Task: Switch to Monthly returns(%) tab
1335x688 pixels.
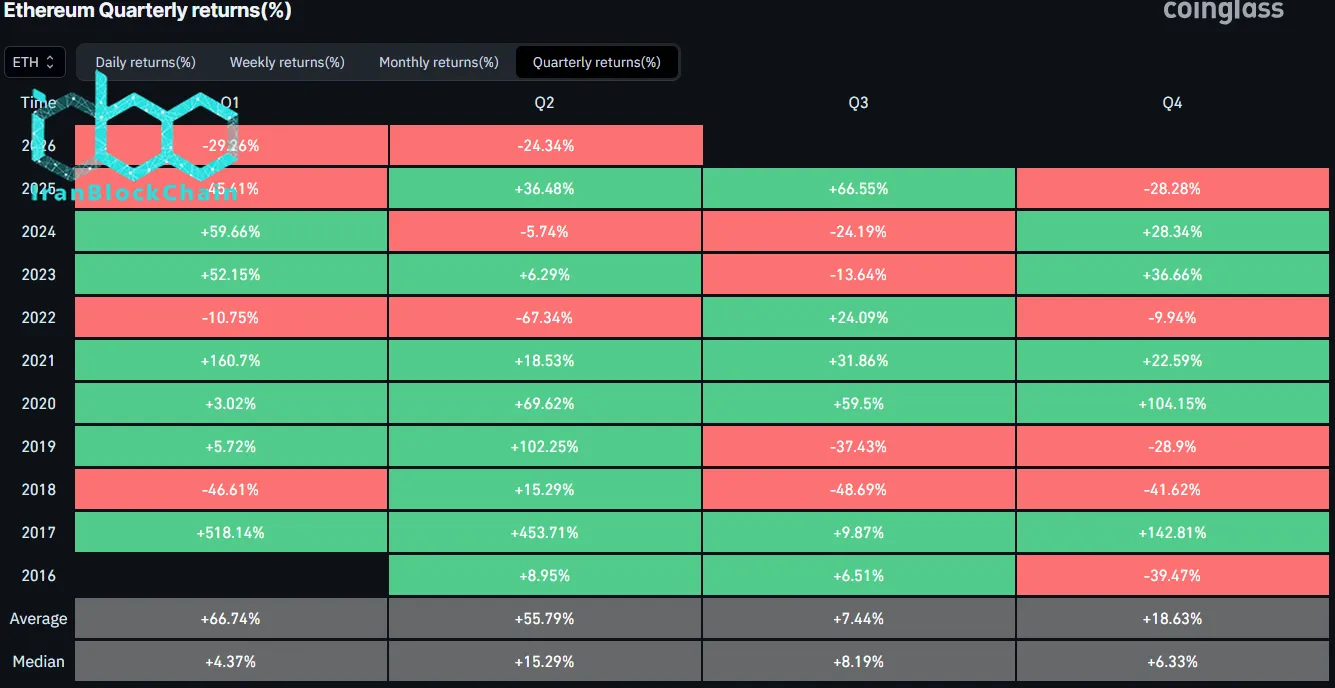Action: pyautogui.click(x=438, y=62)
